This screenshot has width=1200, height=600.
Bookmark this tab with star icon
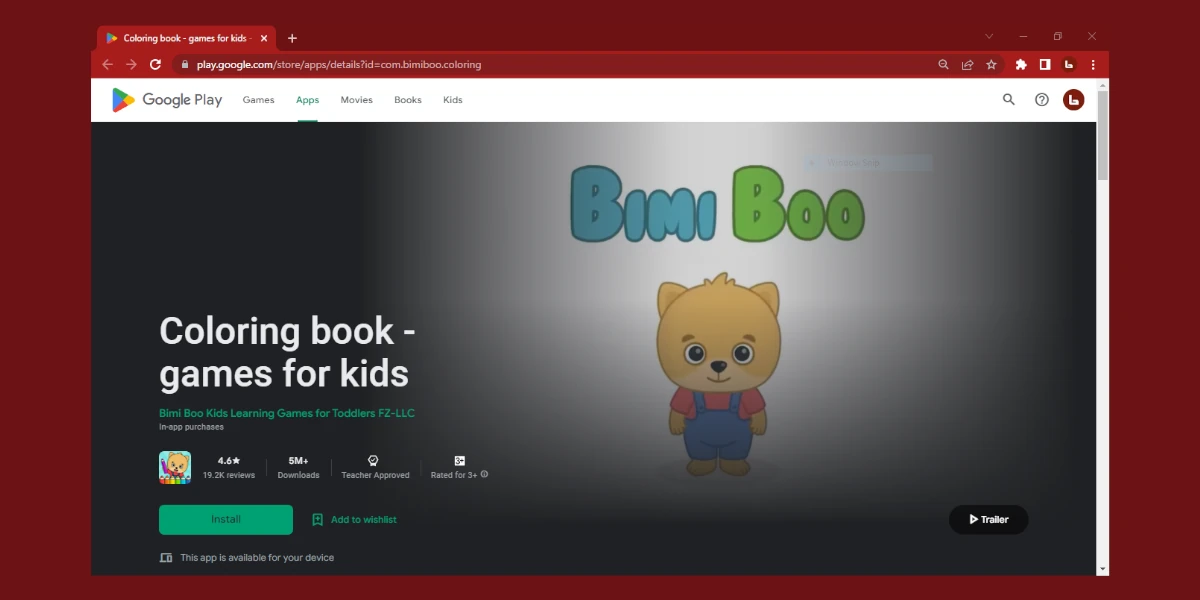(991, 64)
